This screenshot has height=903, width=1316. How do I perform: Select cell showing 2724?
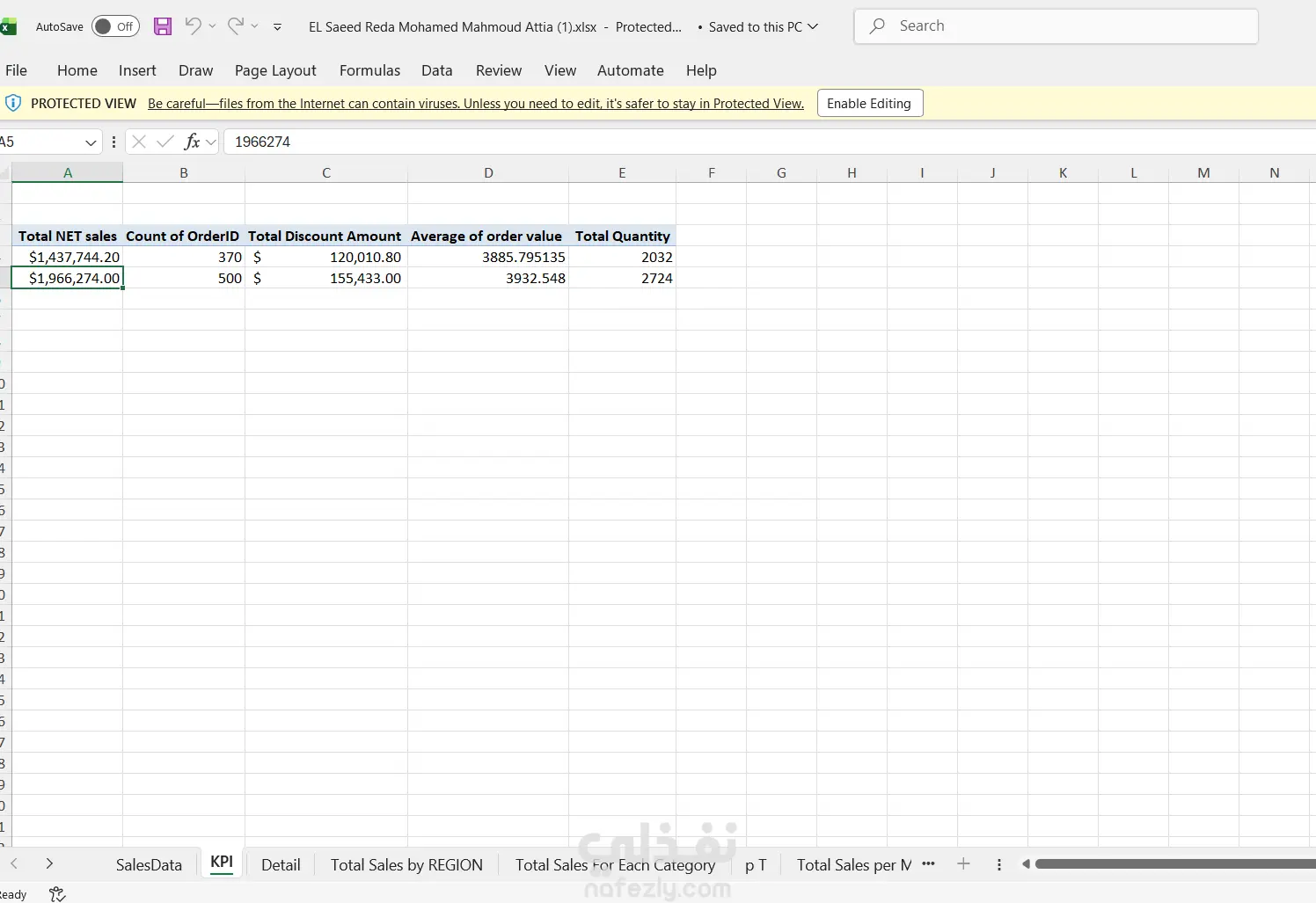pos(622,278)
